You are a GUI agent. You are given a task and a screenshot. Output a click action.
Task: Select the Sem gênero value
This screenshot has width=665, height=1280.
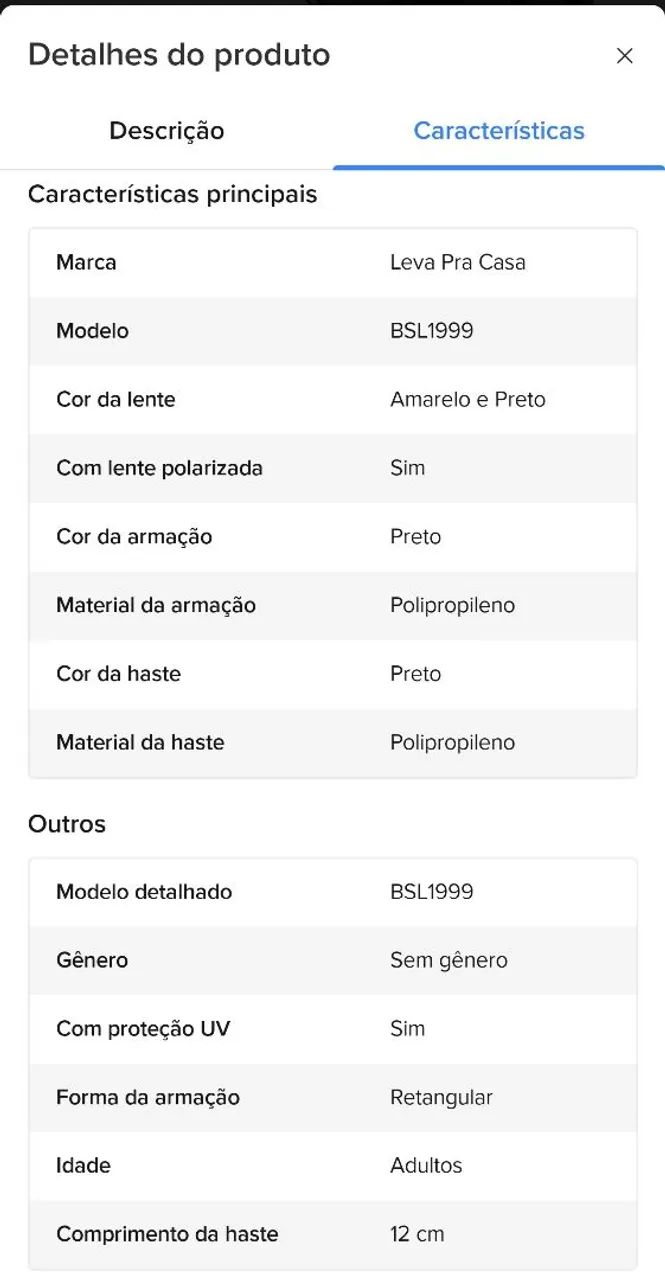pos(449,960)
